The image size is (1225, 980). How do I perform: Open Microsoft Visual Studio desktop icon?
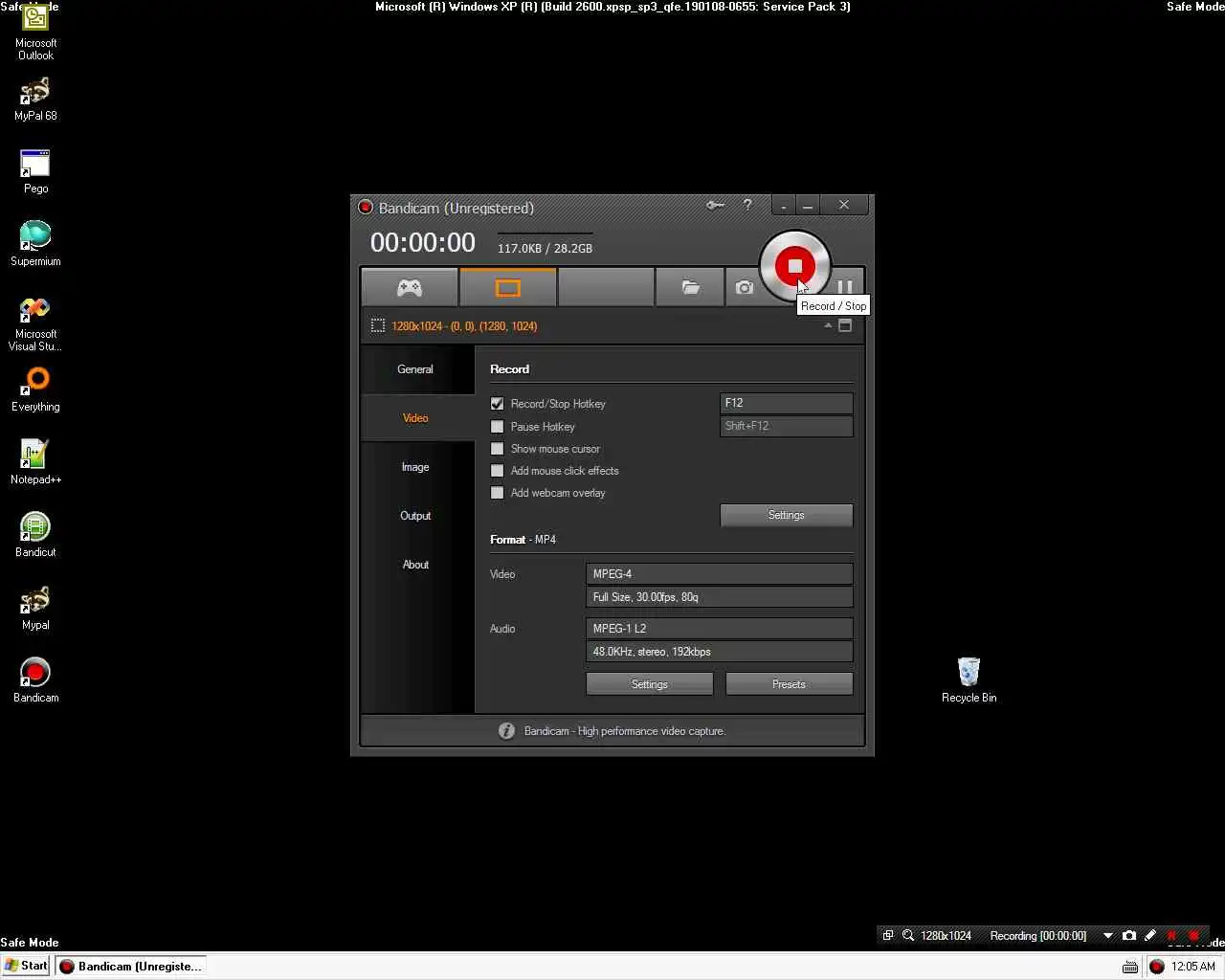click(x=35, y=323)
